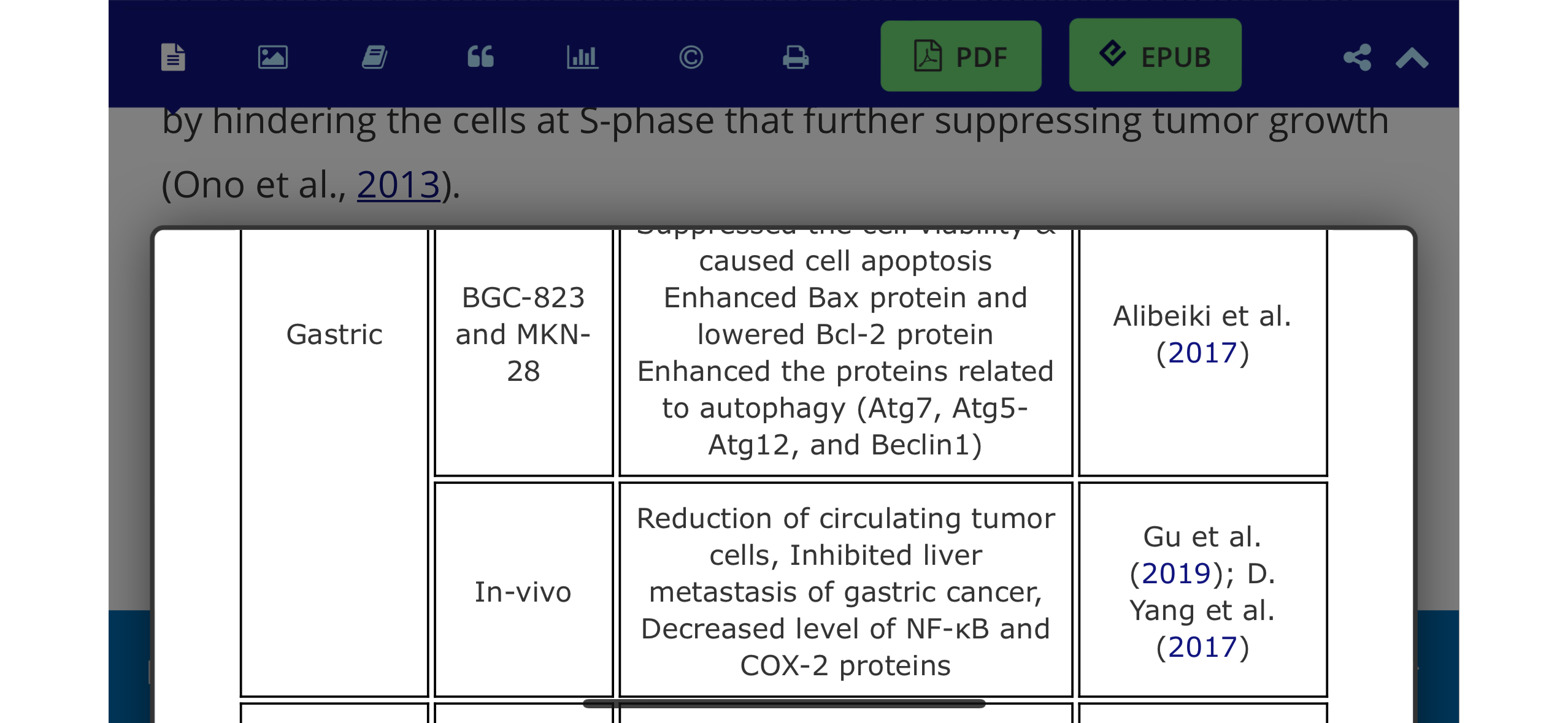This screenshot has width=1568, height=723.
Task: Open the full text document icon
Action: click(173, 57)
